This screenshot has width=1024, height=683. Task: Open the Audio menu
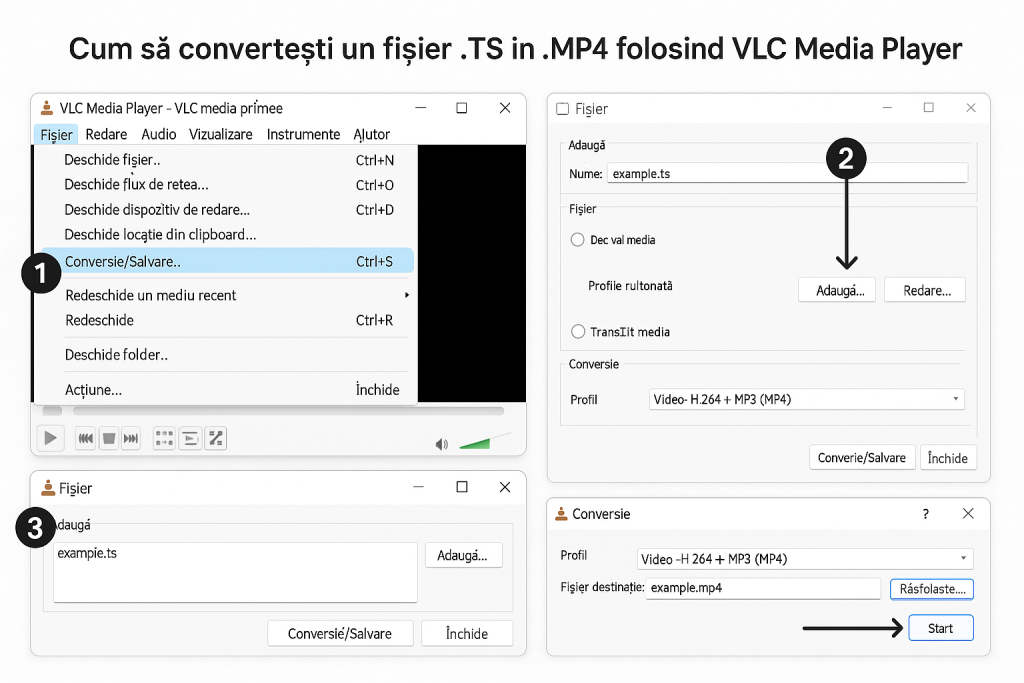click(159, 135)
